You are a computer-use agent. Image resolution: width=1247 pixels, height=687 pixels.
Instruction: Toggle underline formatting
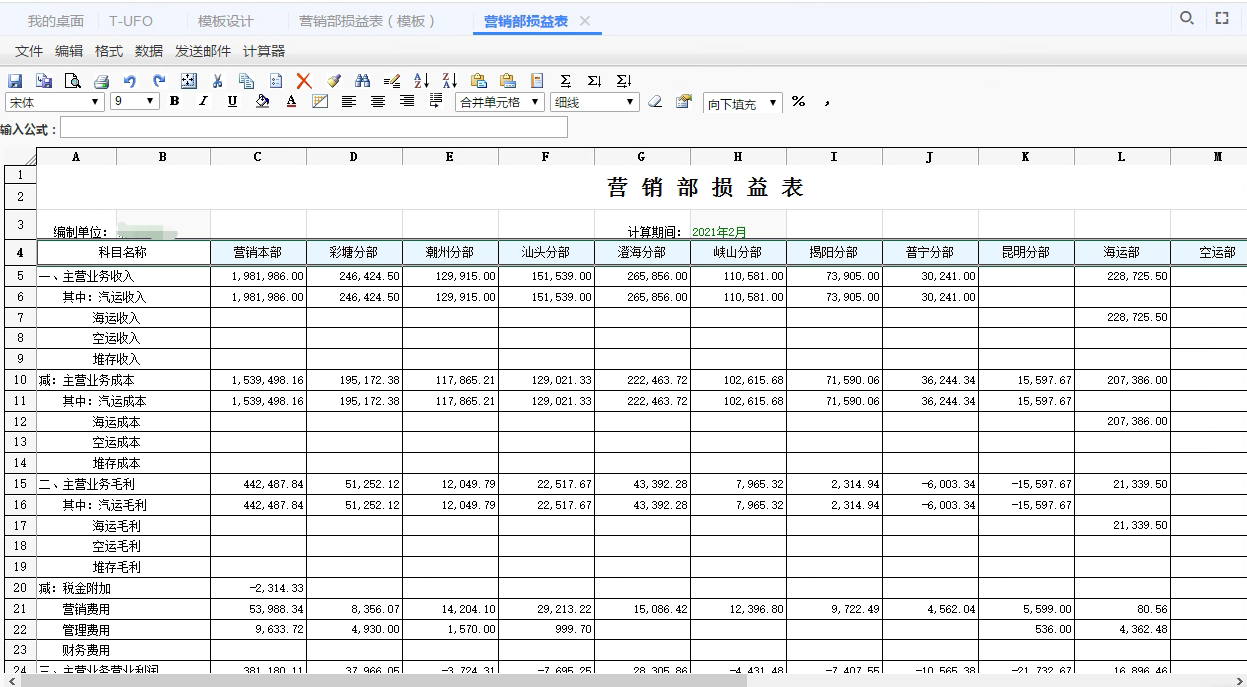tap(232, 101)
